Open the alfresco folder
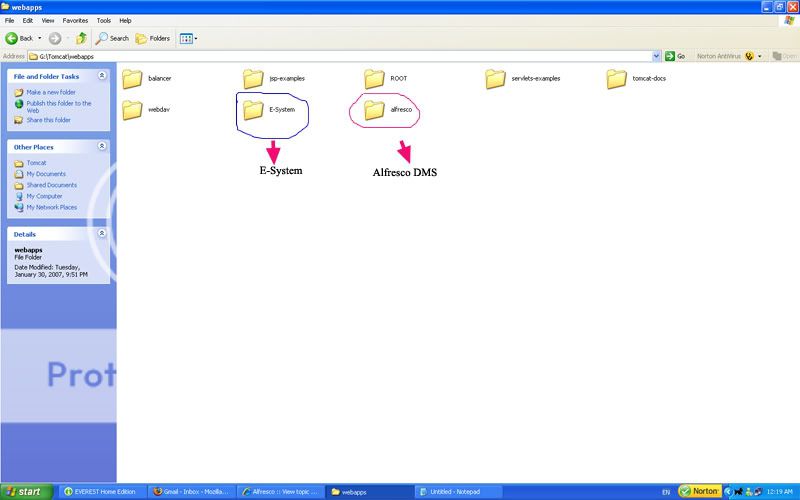The width and height of the screenshot is (800, 500). 375,109
